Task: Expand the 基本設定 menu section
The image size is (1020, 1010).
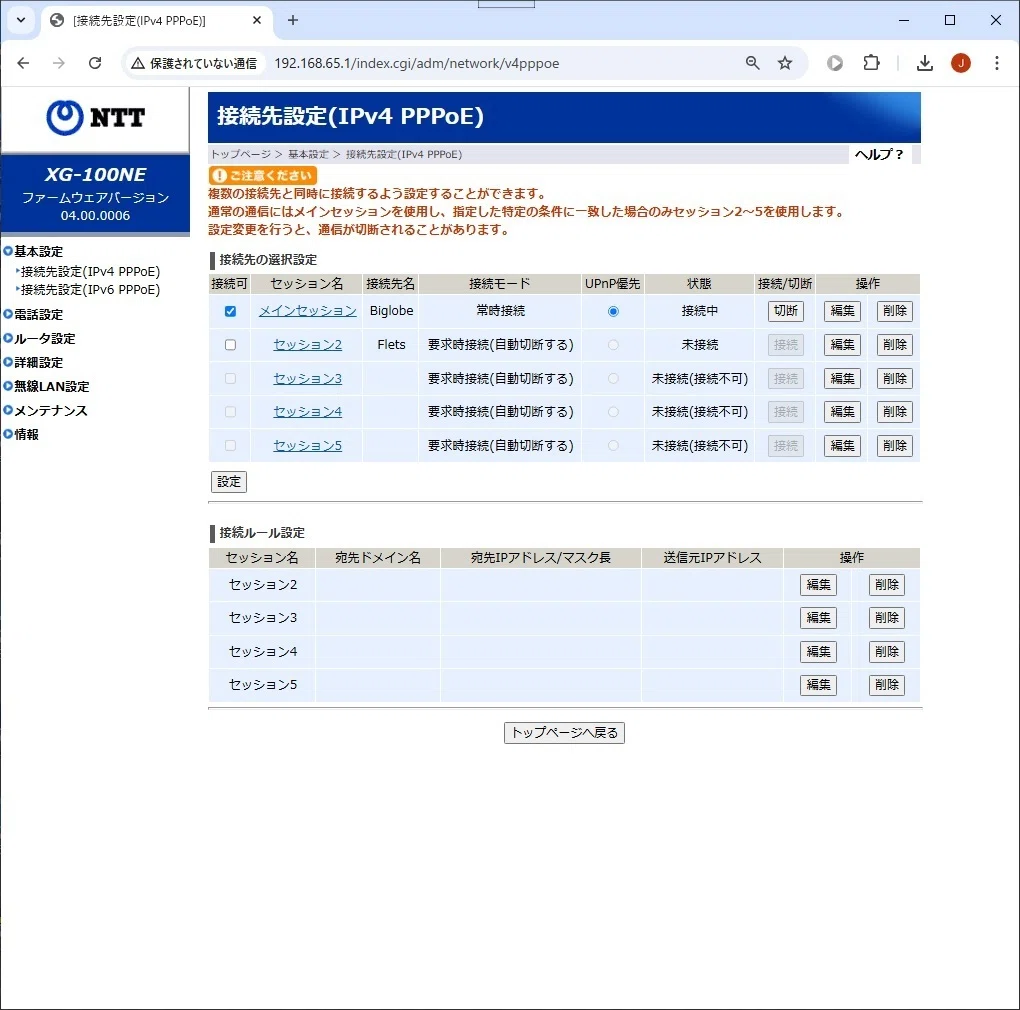Action: tap(33, 251)
